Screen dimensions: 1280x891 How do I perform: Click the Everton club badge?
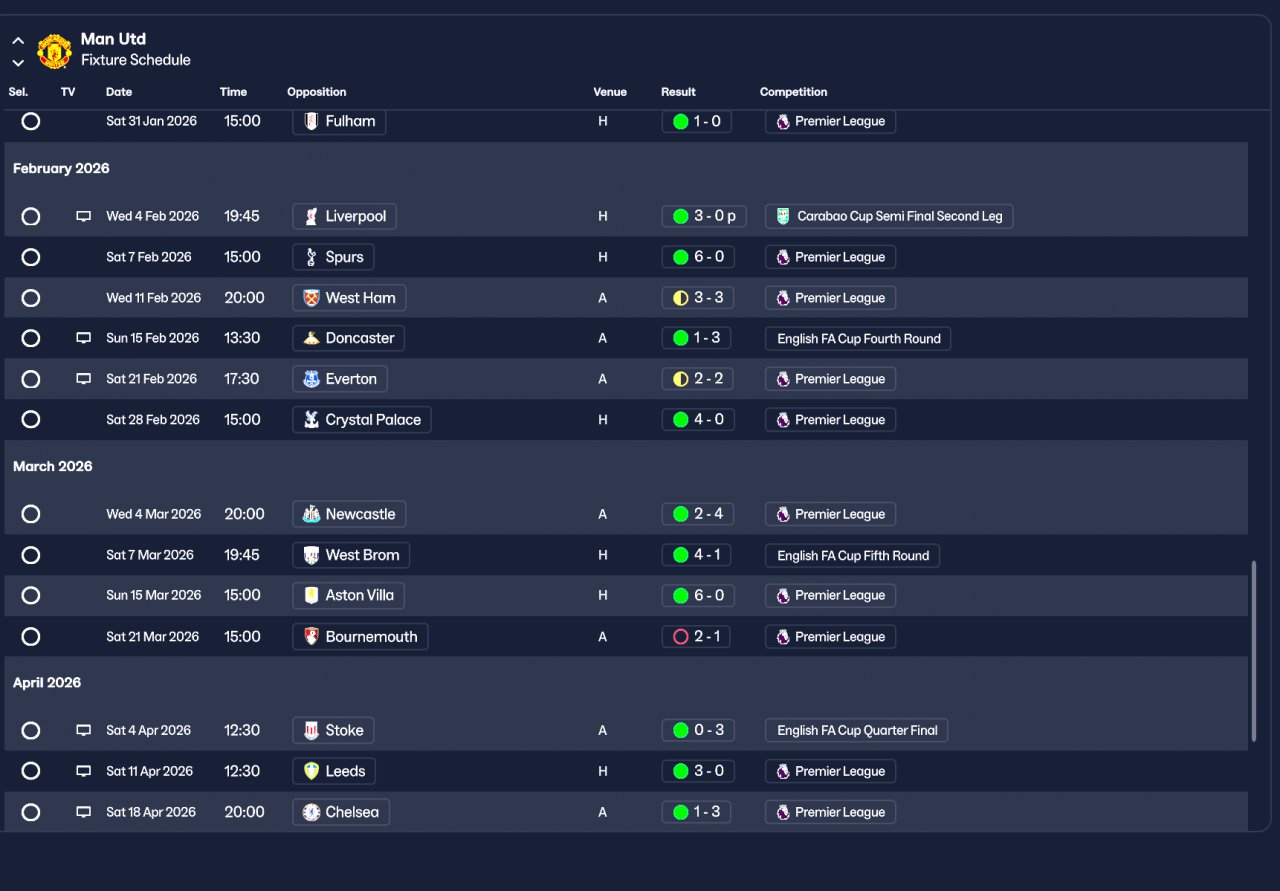click(x=311, y=379)
